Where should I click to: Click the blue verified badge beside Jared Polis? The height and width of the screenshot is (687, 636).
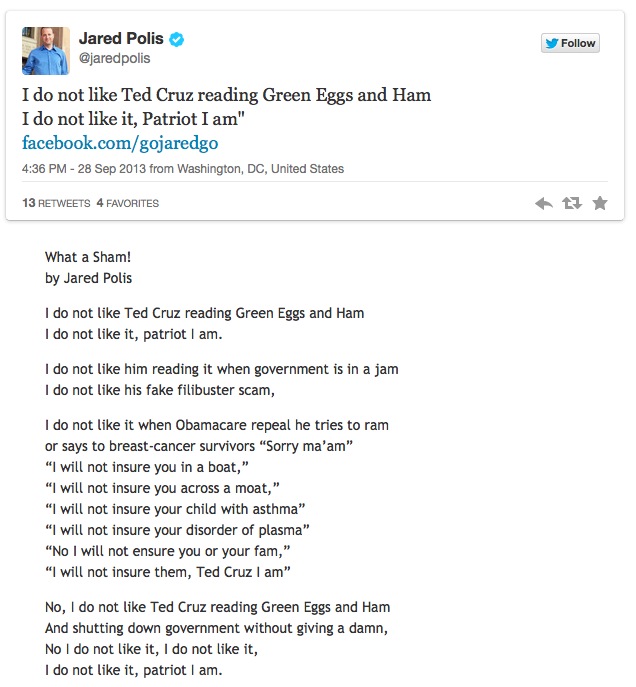tap(177, 40)
